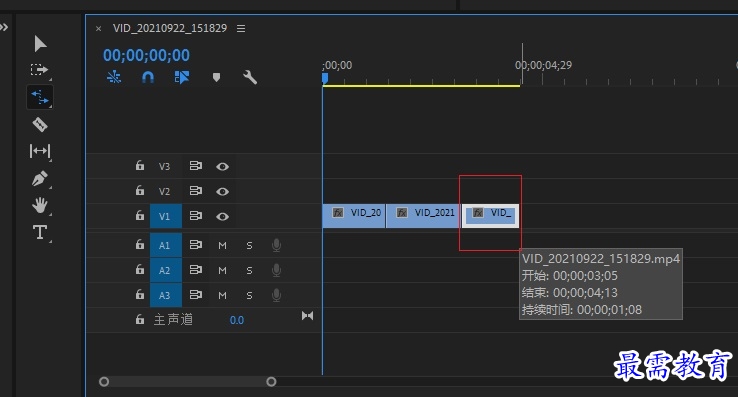Toggle V1 track targeting
The width and height of the screenshot is (738, 397).
point(166,216)
